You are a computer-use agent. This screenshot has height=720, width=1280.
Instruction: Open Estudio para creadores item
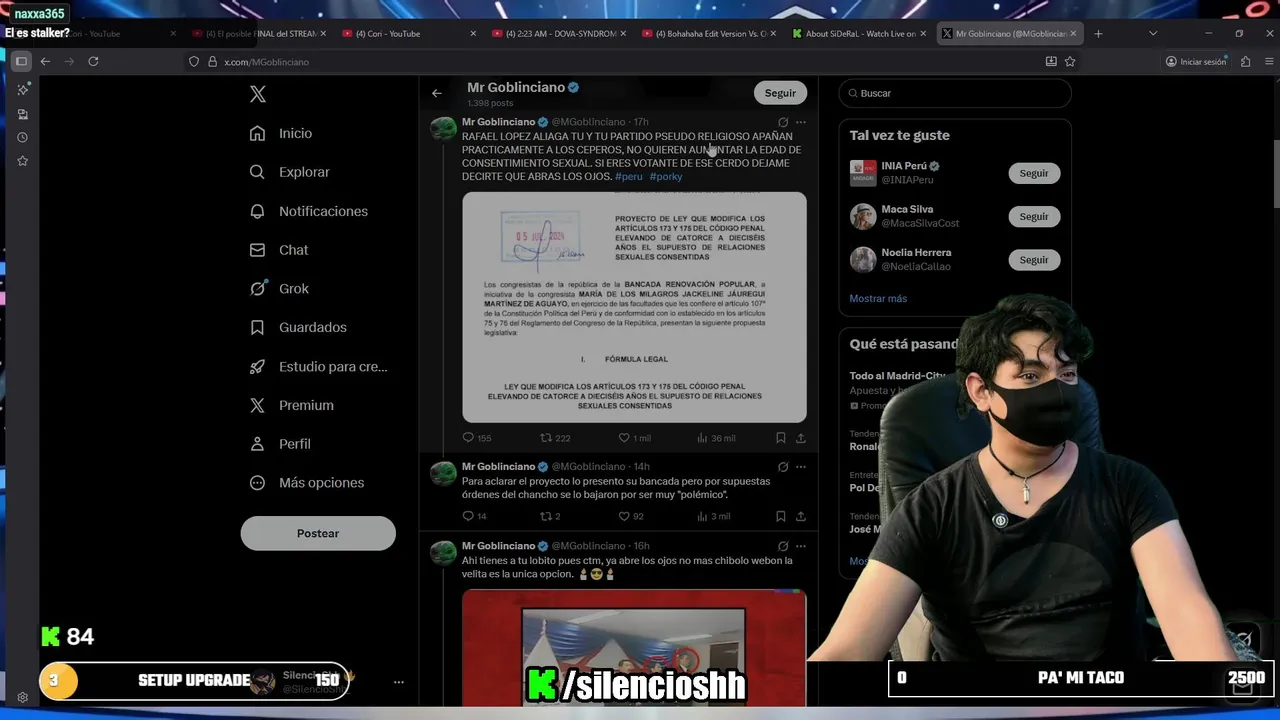click(318, 366)
